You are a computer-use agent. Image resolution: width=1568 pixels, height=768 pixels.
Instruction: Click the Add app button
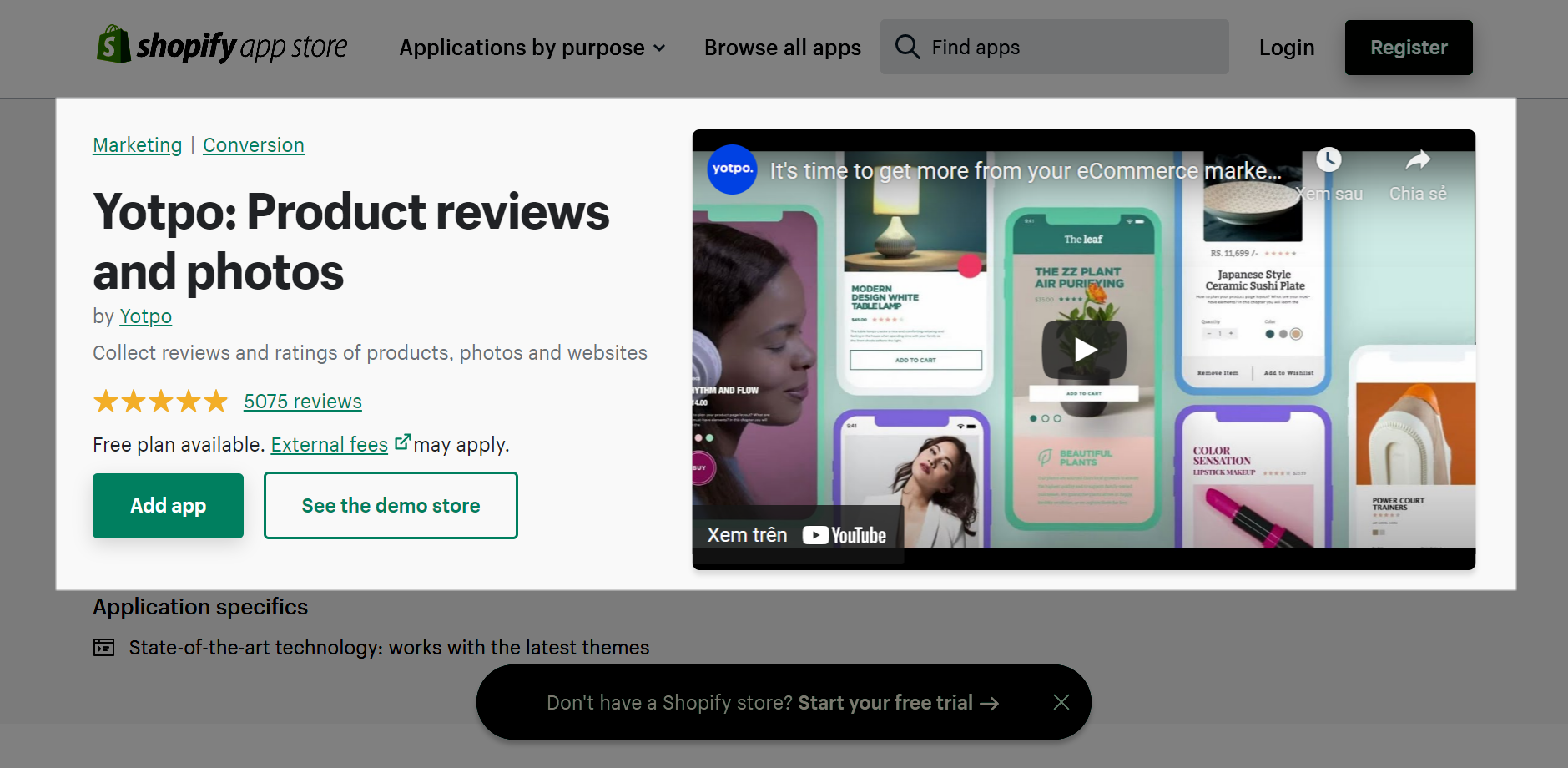[x=168, y=506]
